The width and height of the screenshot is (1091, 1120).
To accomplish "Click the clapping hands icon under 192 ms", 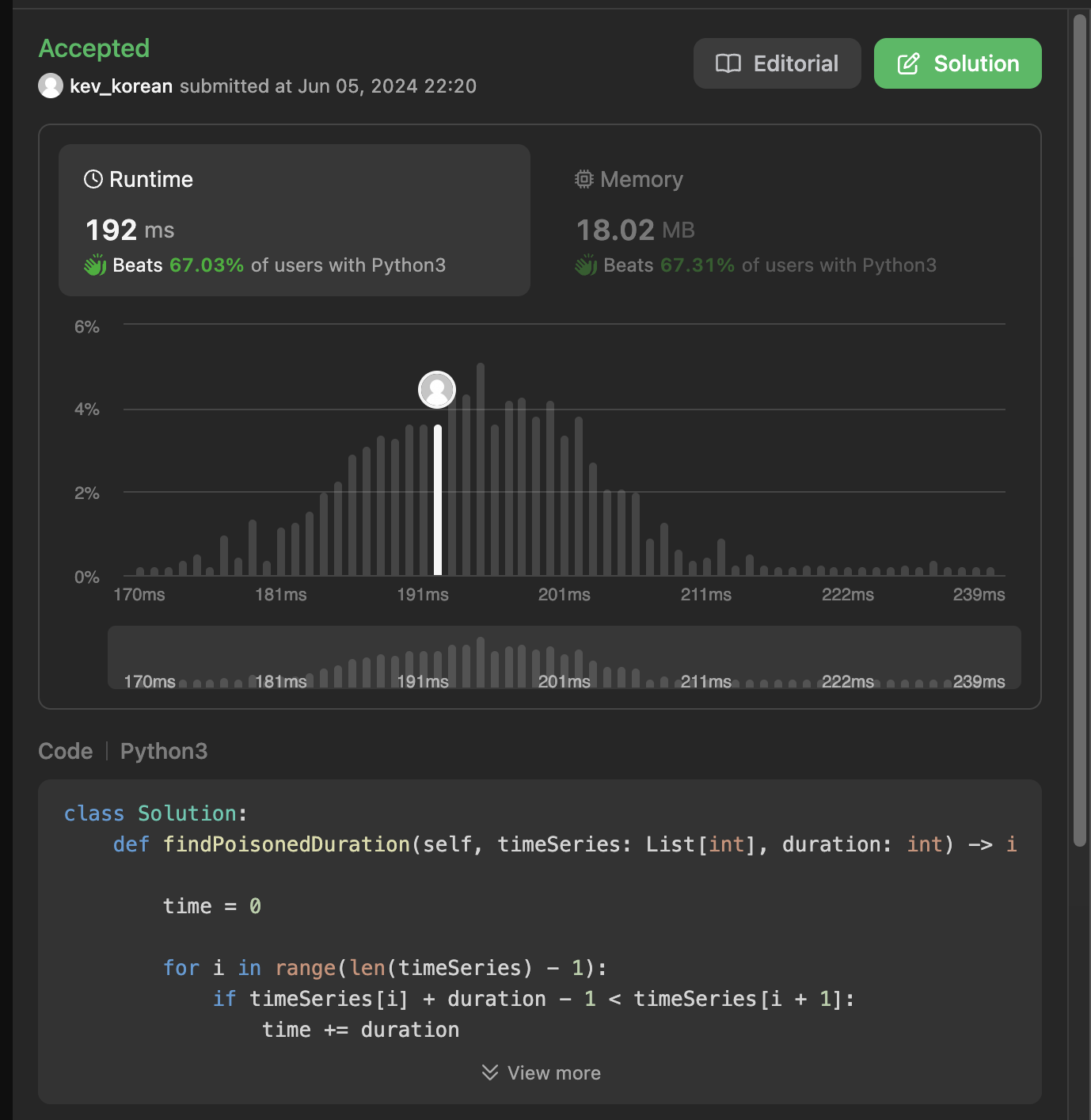I will coord(95,265).
